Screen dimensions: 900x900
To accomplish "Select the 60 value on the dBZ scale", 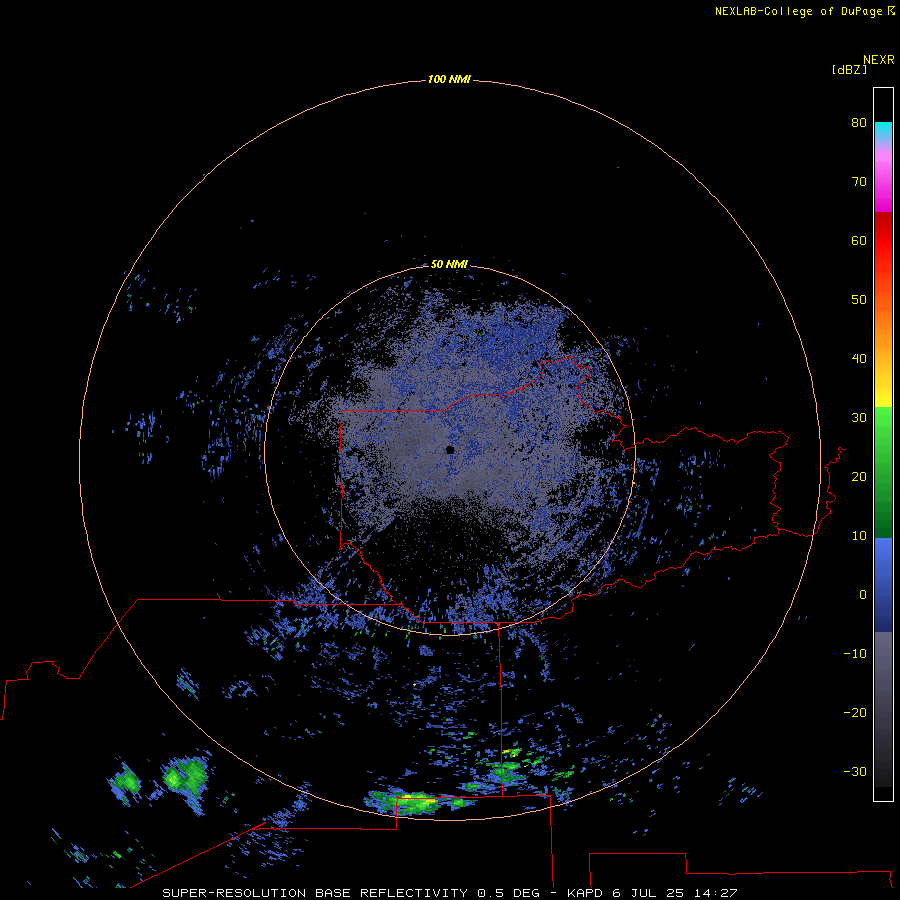I will 859,240.
